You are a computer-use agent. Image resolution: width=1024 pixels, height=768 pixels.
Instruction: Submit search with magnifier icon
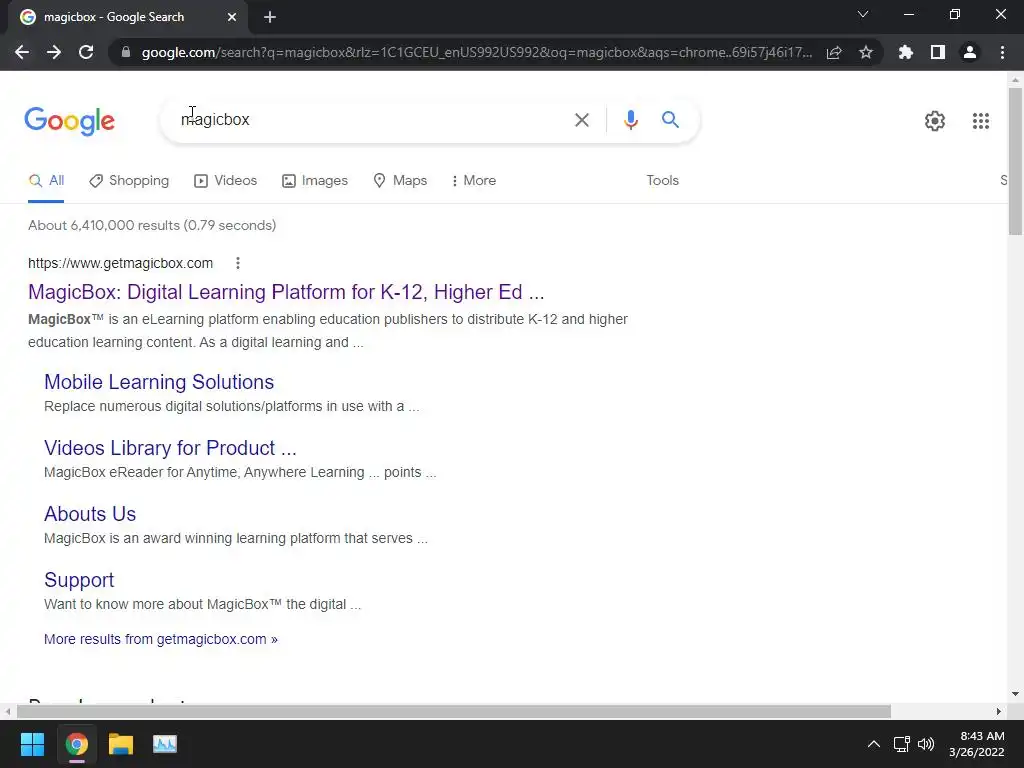pos(670,120)
